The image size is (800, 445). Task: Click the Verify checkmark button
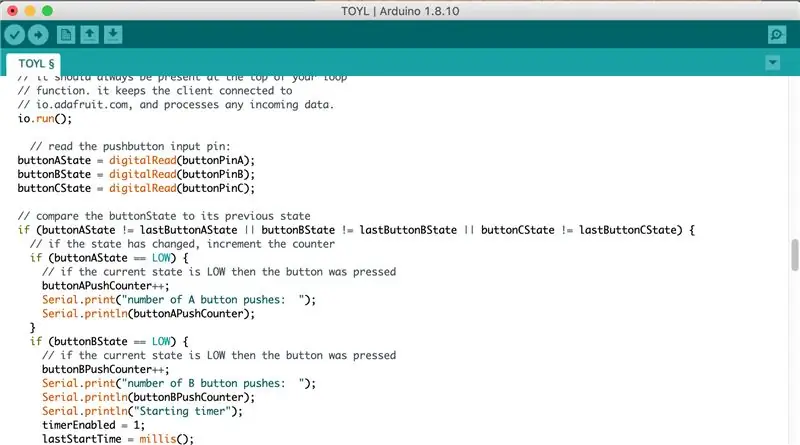15,35
